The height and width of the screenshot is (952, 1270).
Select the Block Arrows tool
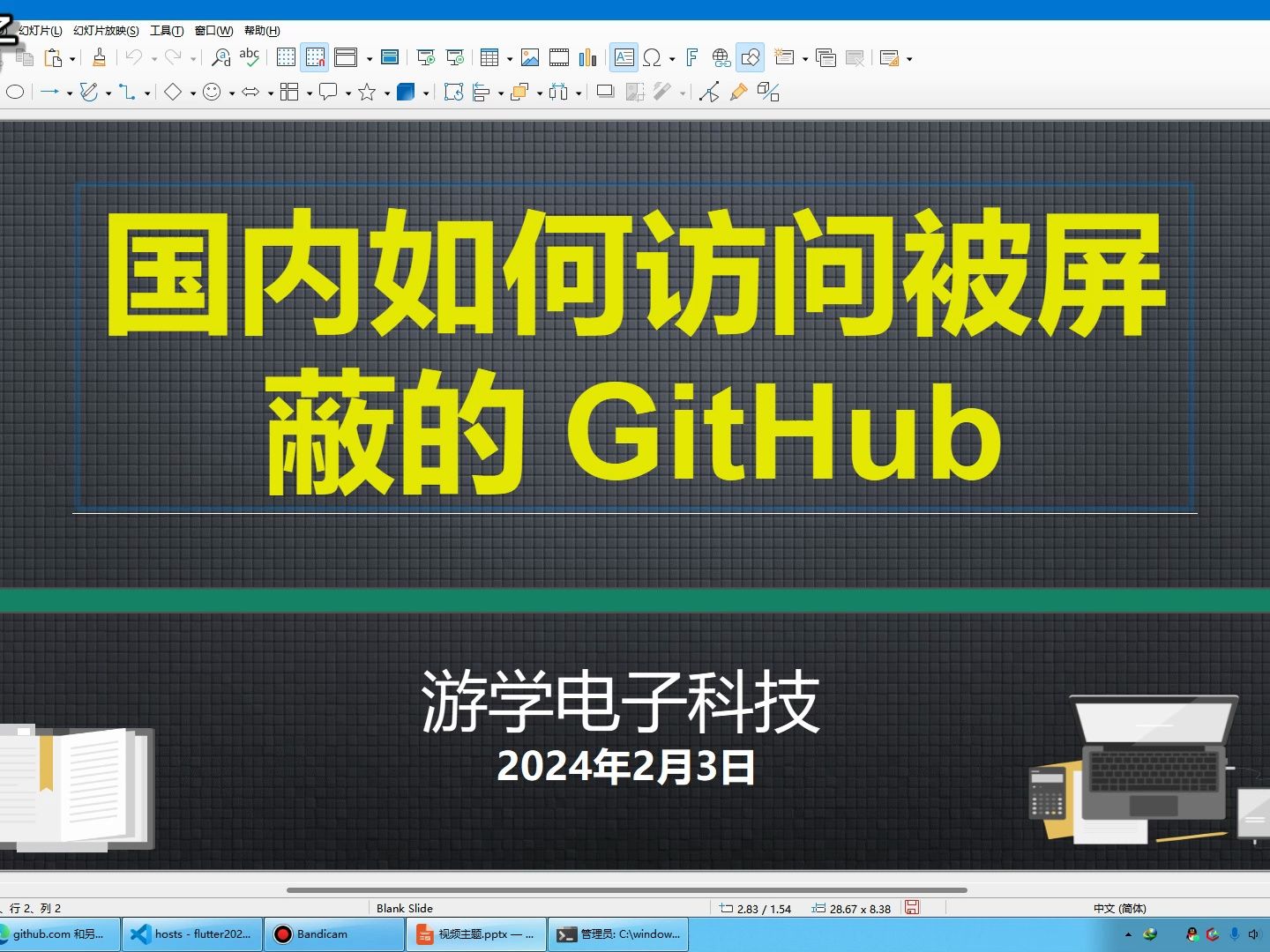point(250,92)
